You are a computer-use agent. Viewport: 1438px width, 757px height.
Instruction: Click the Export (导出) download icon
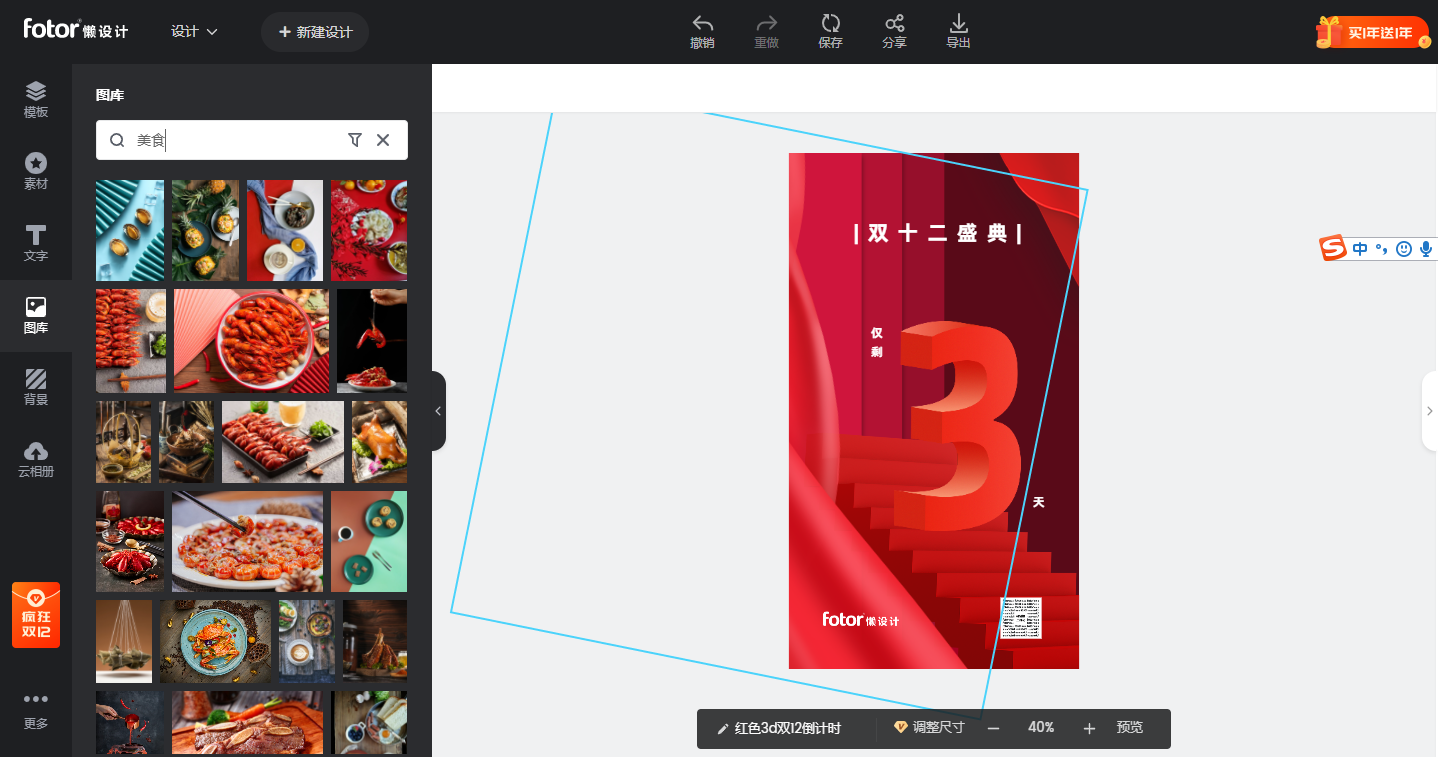958,24
